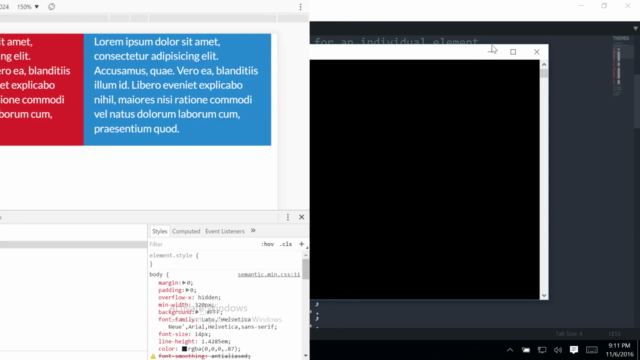Screen dimensions: 640x360
Task: Click the popup window scroll up arrow
Action: tap(544, 64)
